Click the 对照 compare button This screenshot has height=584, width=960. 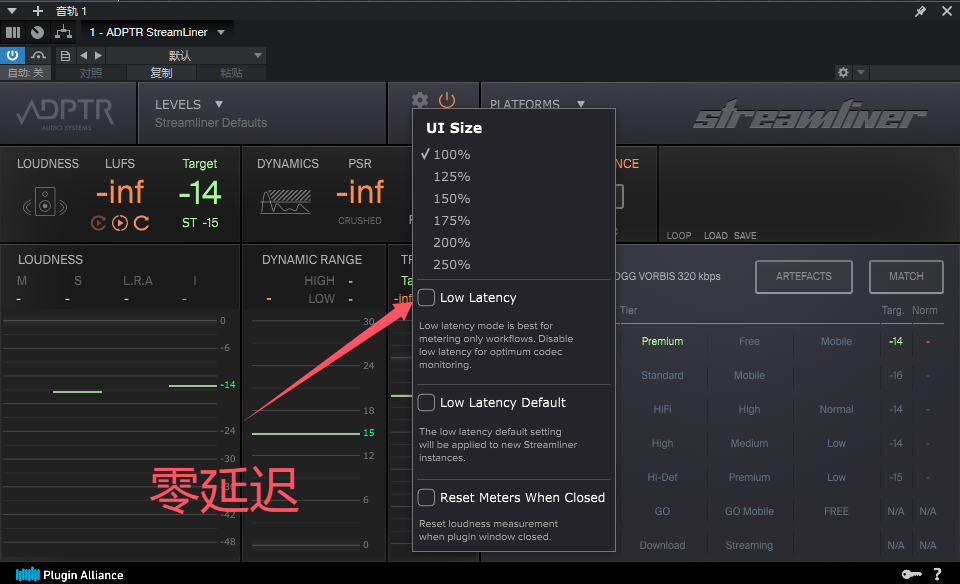[x=91, y=73]
